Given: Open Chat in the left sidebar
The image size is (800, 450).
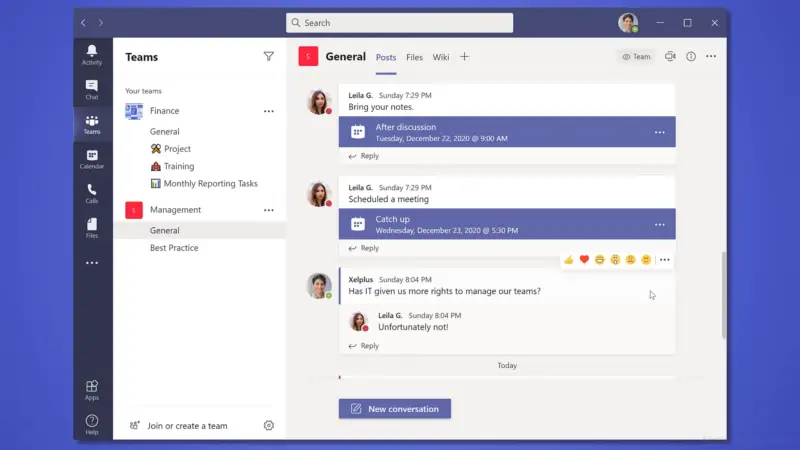Looking at the screenshot, I should [92, 90].
